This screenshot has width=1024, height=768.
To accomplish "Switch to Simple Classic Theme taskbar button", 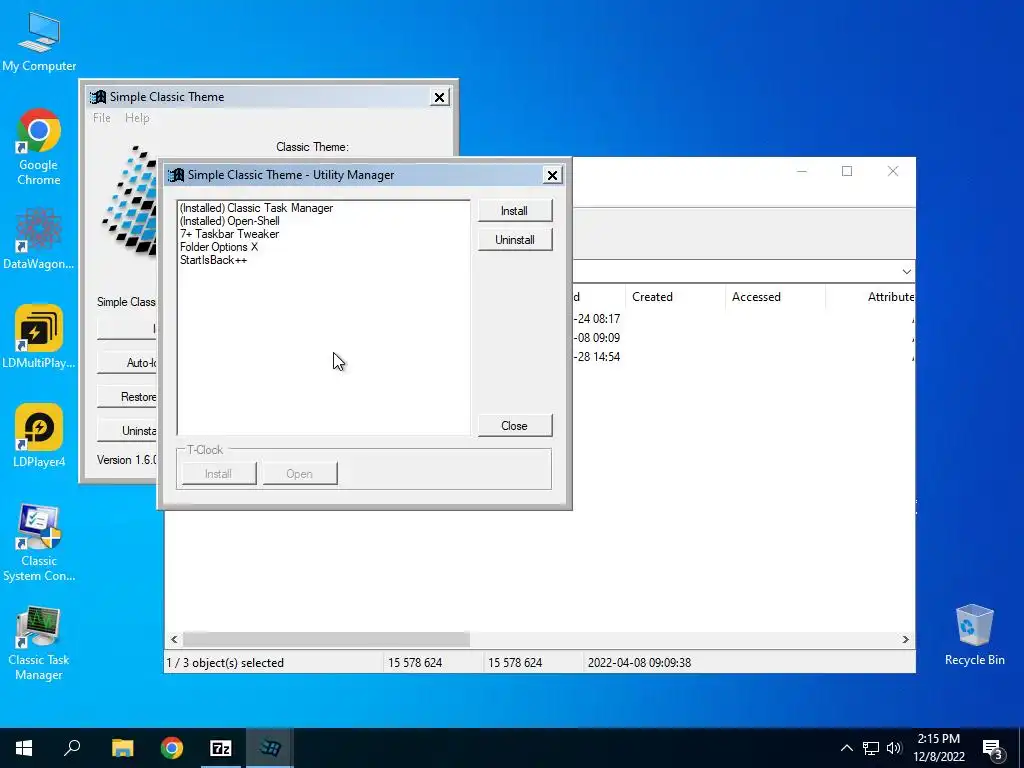I will (270, 748).
